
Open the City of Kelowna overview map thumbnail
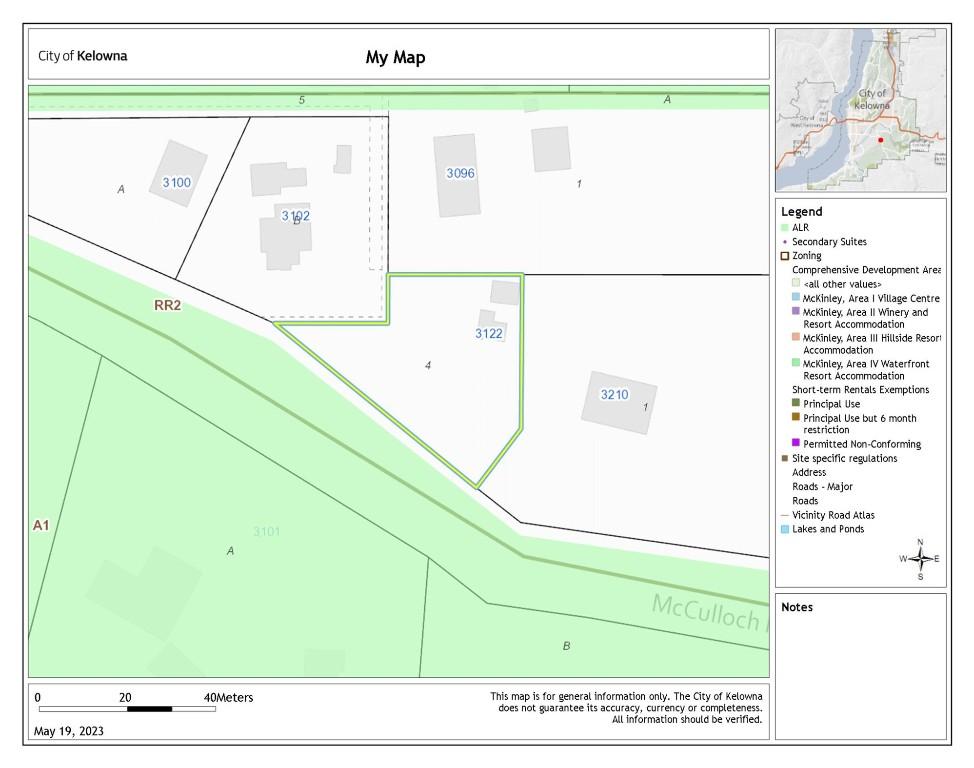(x=859, y=110)
